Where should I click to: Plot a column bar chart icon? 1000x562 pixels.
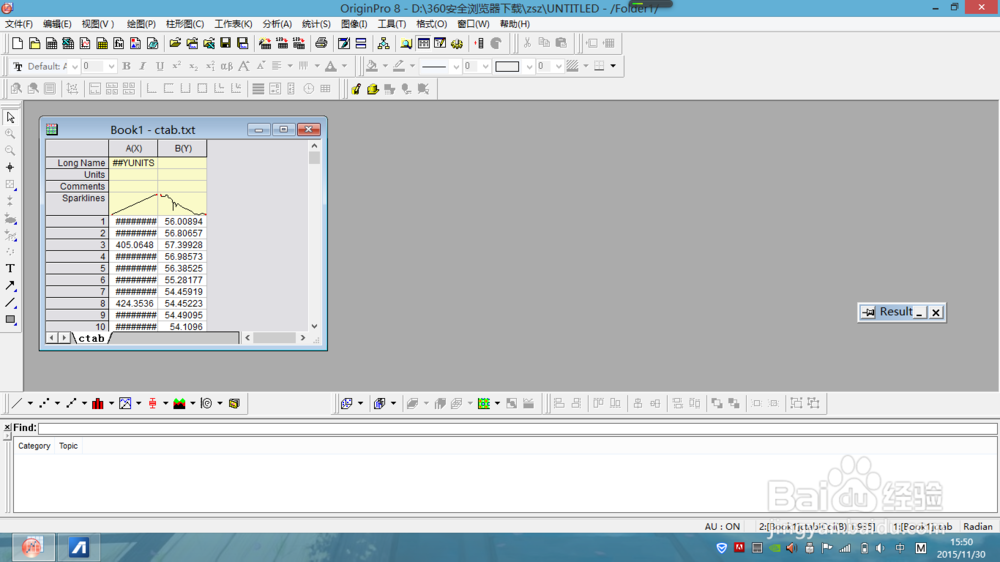pyautogui.click(x=98, y=403)
